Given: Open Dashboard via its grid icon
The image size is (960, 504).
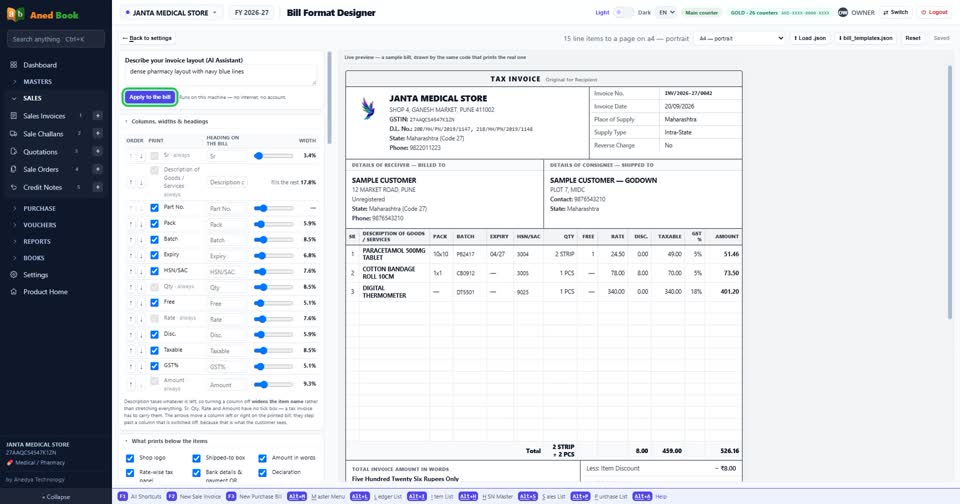Looking at the screenshot, I should [13, 64].
